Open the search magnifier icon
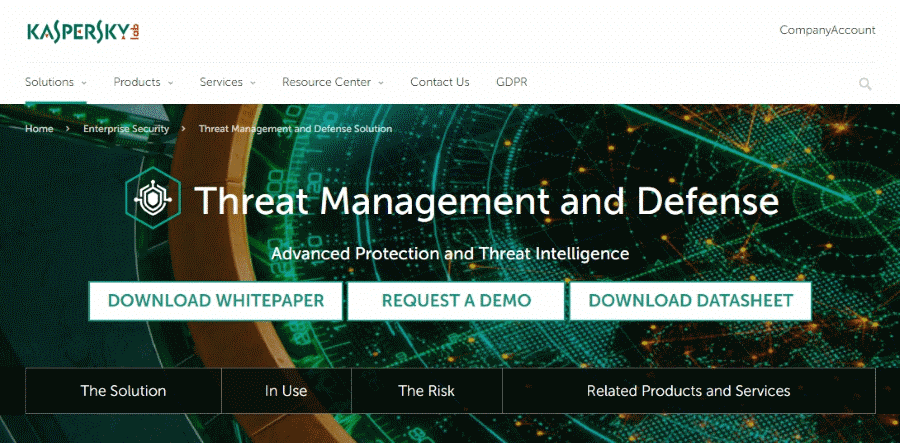This screenshot has width=900, height=443. click(865, 84)
